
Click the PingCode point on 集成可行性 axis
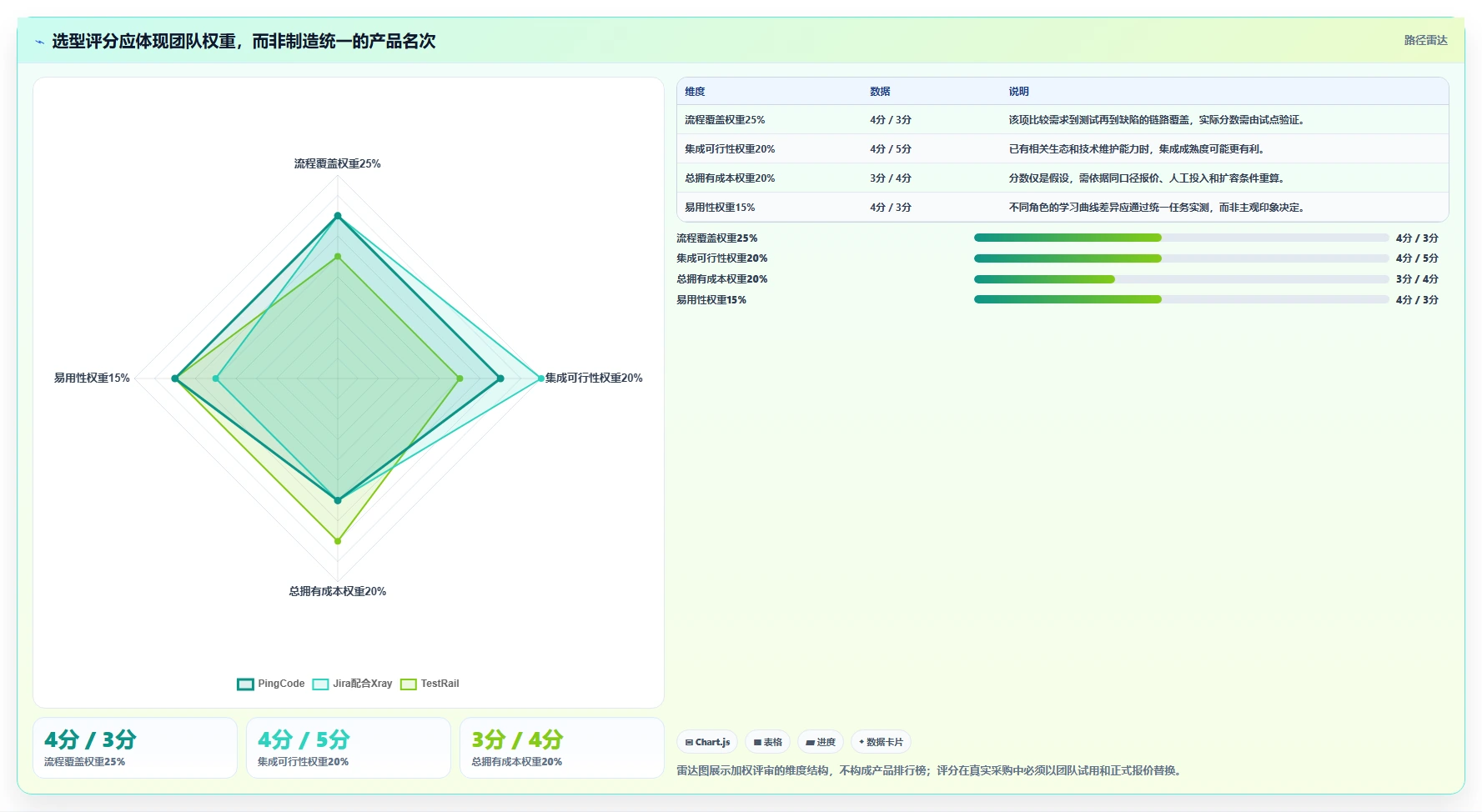[x=500, y=378]
